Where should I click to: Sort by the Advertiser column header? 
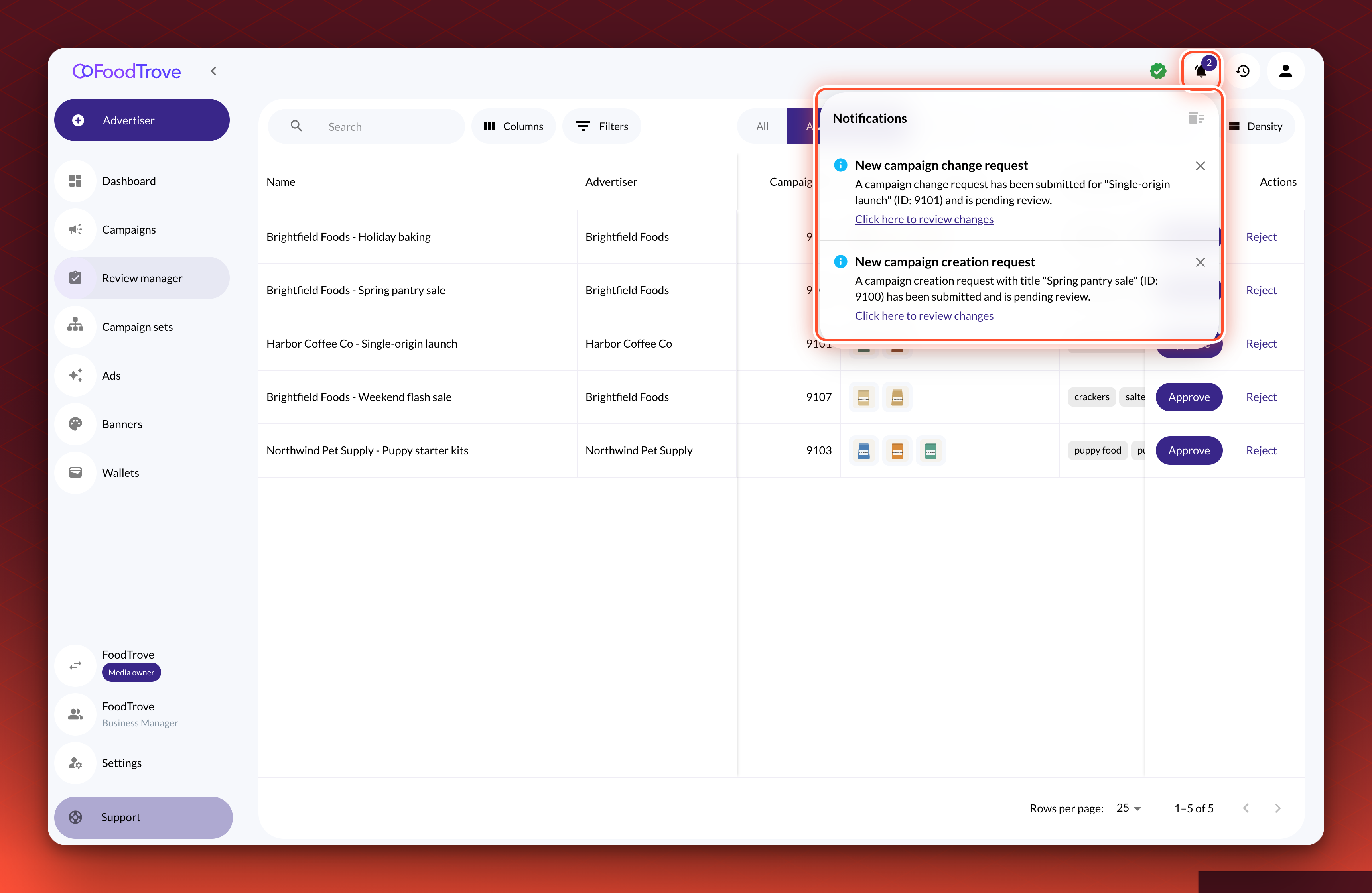611,182
